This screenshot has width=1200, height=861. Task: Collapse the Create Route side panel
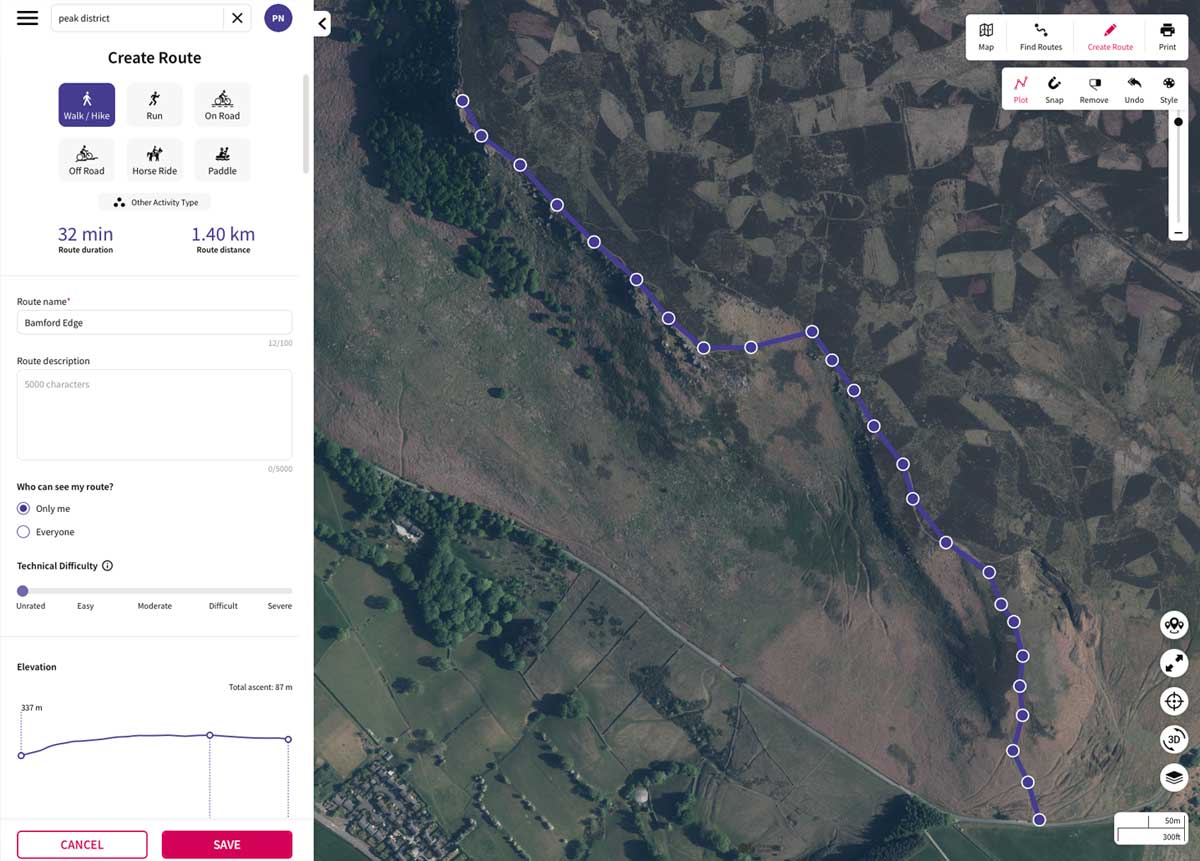click(322, 23)
